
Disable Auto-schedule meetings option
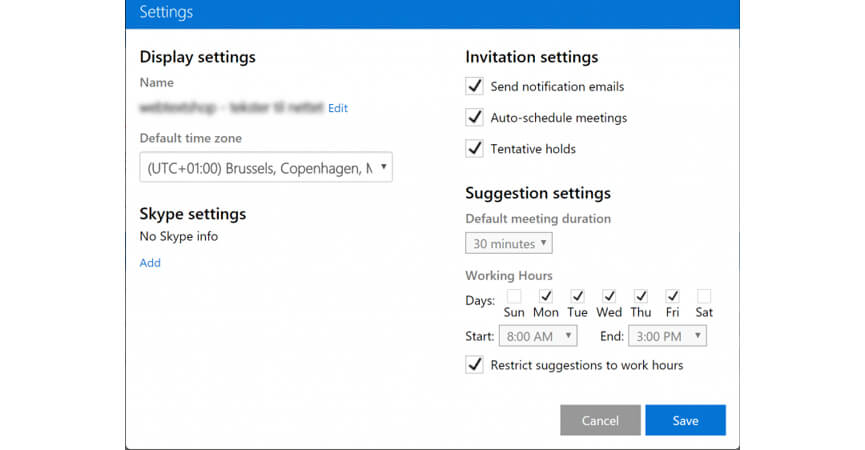pos(475,118)
